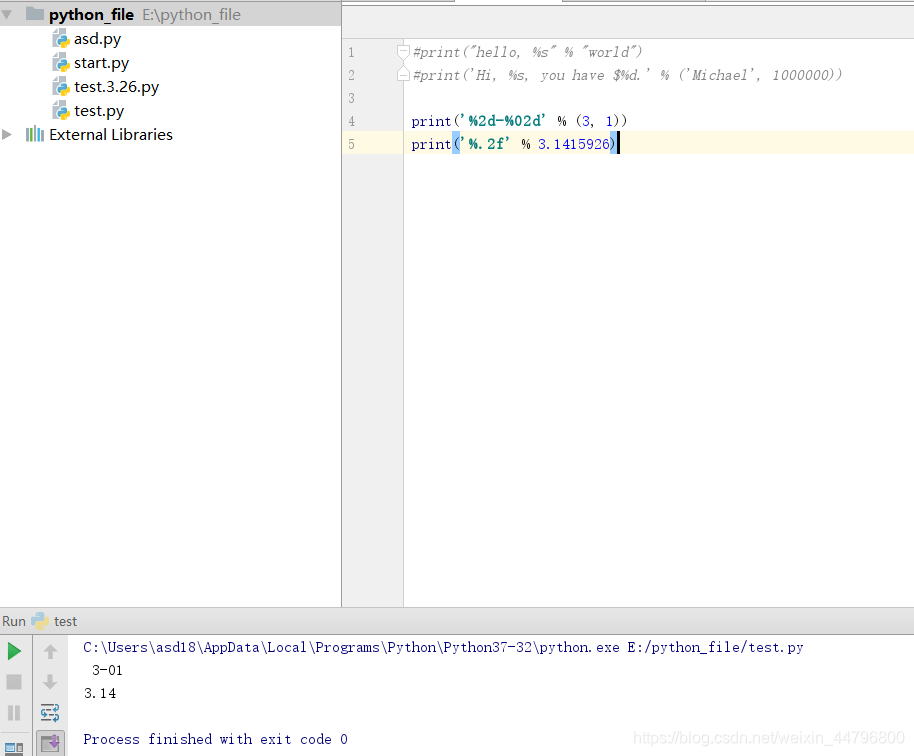The height and width of the screenshot is (756, 914).
Task: Stop the running process
Action: [x=14, y=682]
